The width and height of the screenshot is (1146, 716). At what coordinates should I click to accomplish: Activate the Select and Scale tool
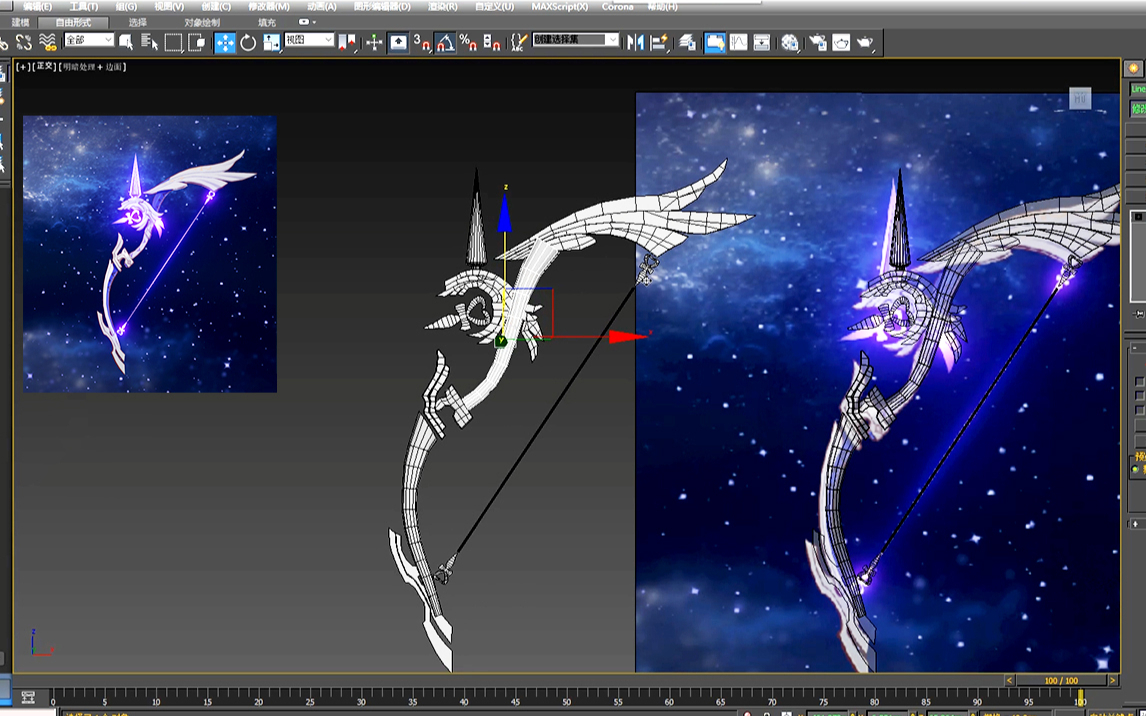pos(272,42)
